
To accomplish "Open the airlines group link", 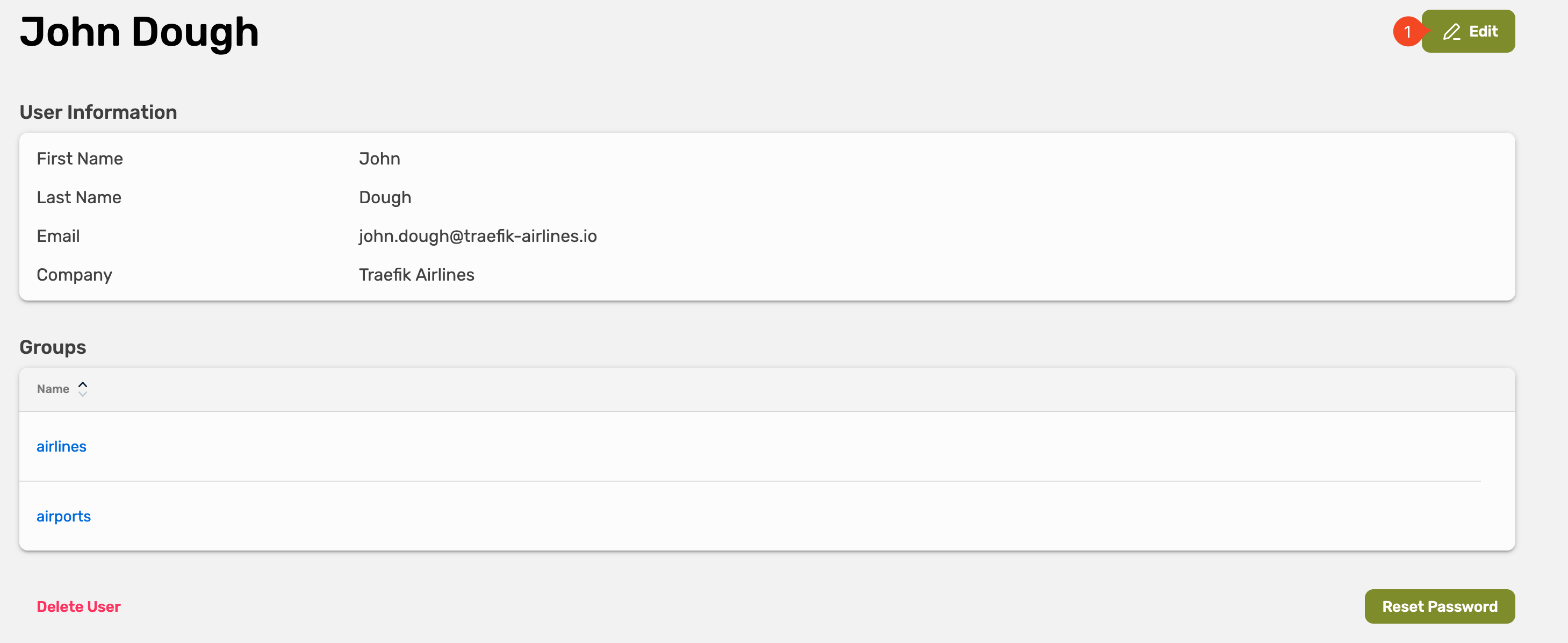I will click(x=61, y=446).
